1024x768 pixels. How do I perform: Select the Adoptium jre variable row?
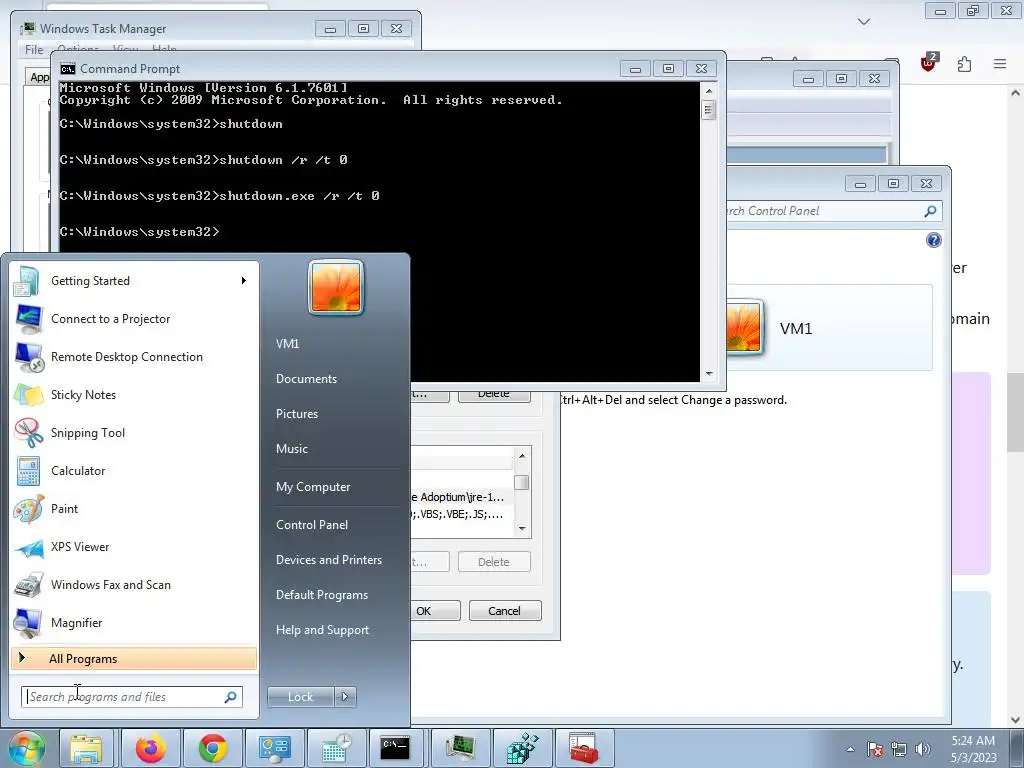tap(462, 497)
